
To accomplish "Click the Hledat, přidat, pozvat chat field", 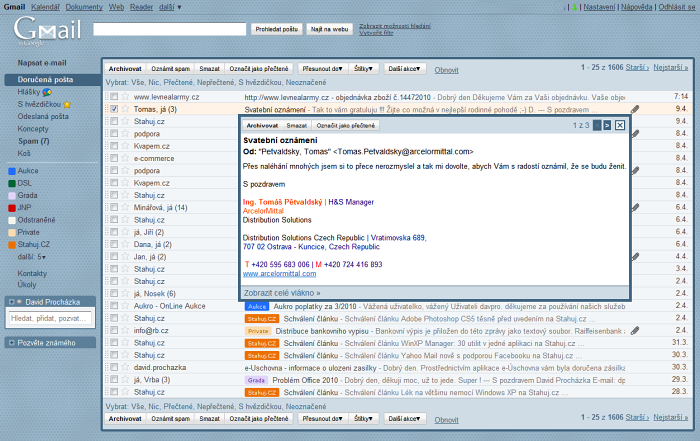I will click(50, 318).
